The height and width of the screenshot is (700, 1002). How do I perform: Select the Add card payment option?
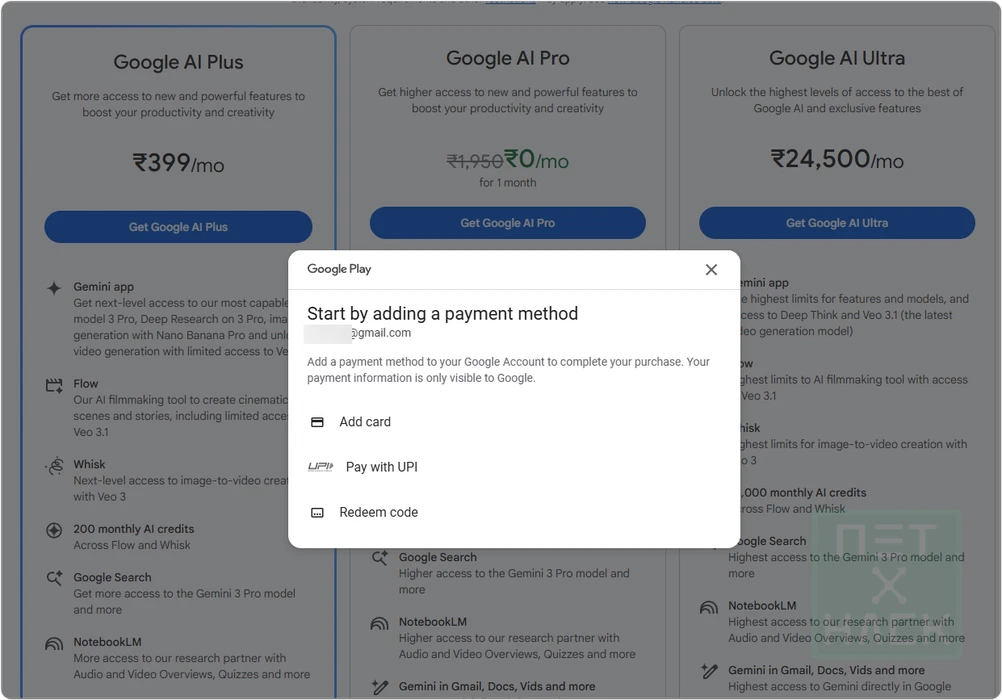[365, 422]
